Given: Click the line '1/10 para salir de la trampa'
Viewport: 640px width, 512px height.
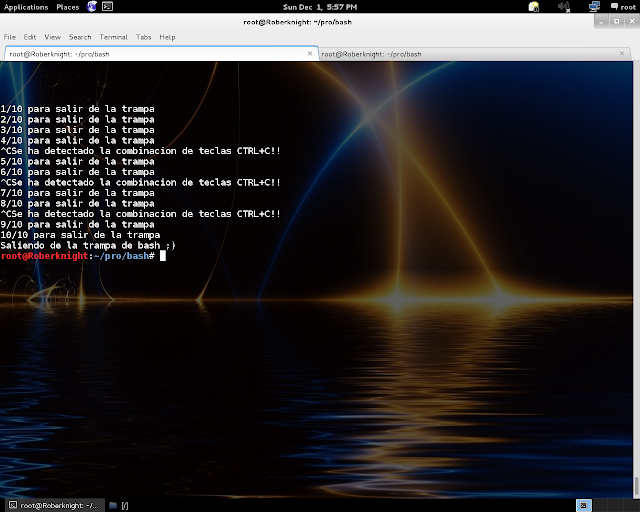Looking at the screenshot, I should (x=78, y=109).
